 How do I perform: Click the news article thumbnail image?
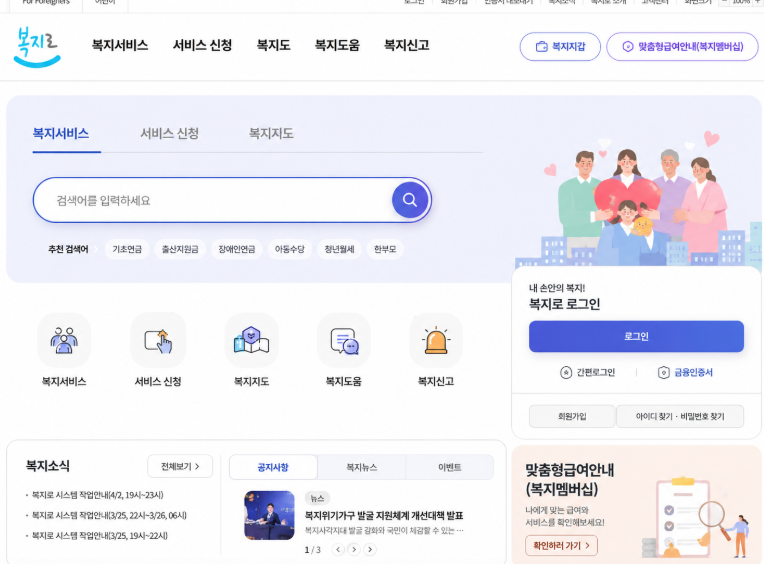click(269, 515)
